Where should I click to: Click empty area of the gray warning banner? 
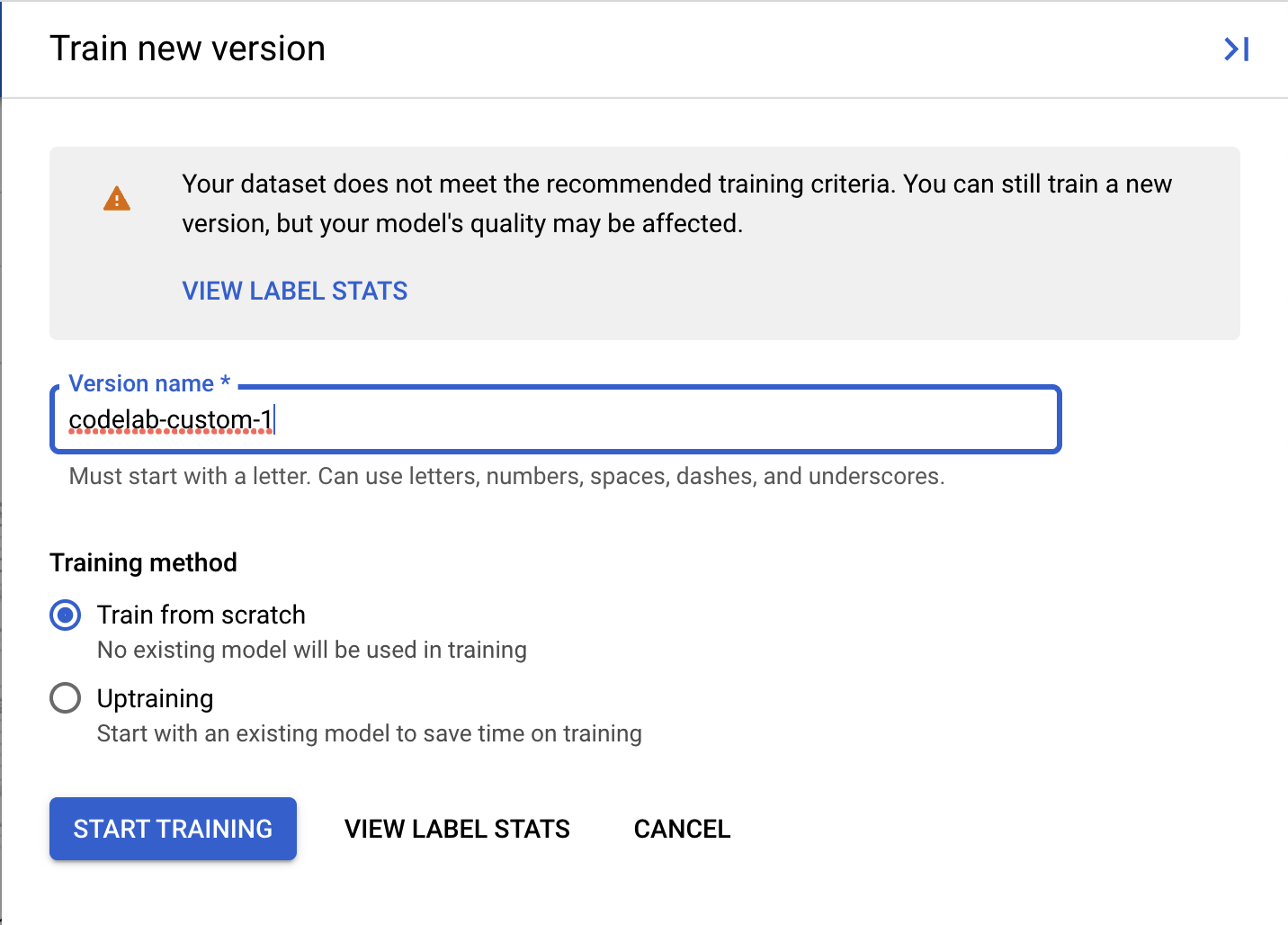pyautogui.click(x=809, y=297)
